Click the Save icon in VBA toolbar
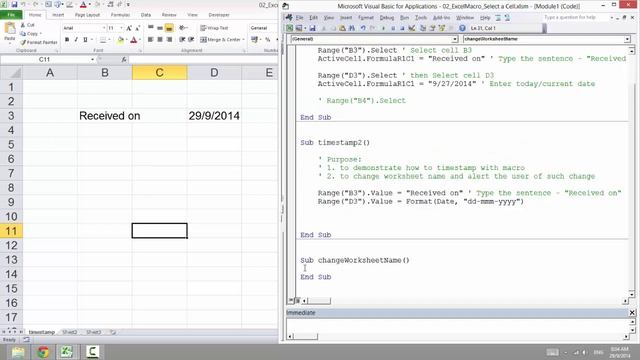640x360 pixels. pyautogui.click(x=312, y=28)
